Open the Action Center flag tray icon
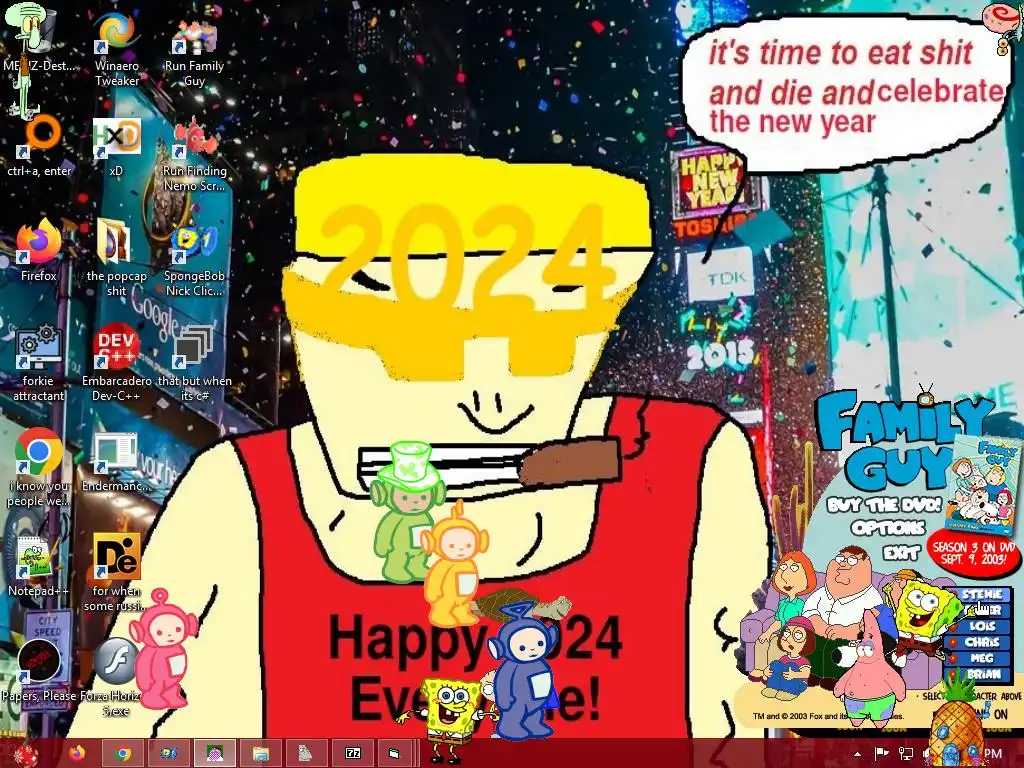This screenshot has width=1024, height=768. coord(881,754)
